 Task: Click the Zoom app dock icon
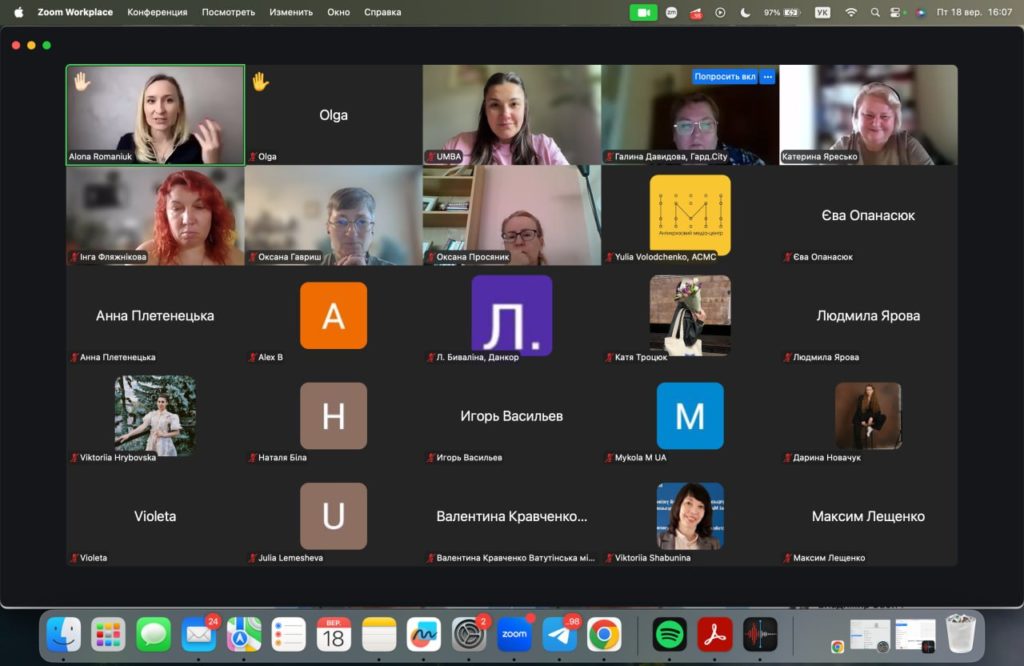(514, 634)
